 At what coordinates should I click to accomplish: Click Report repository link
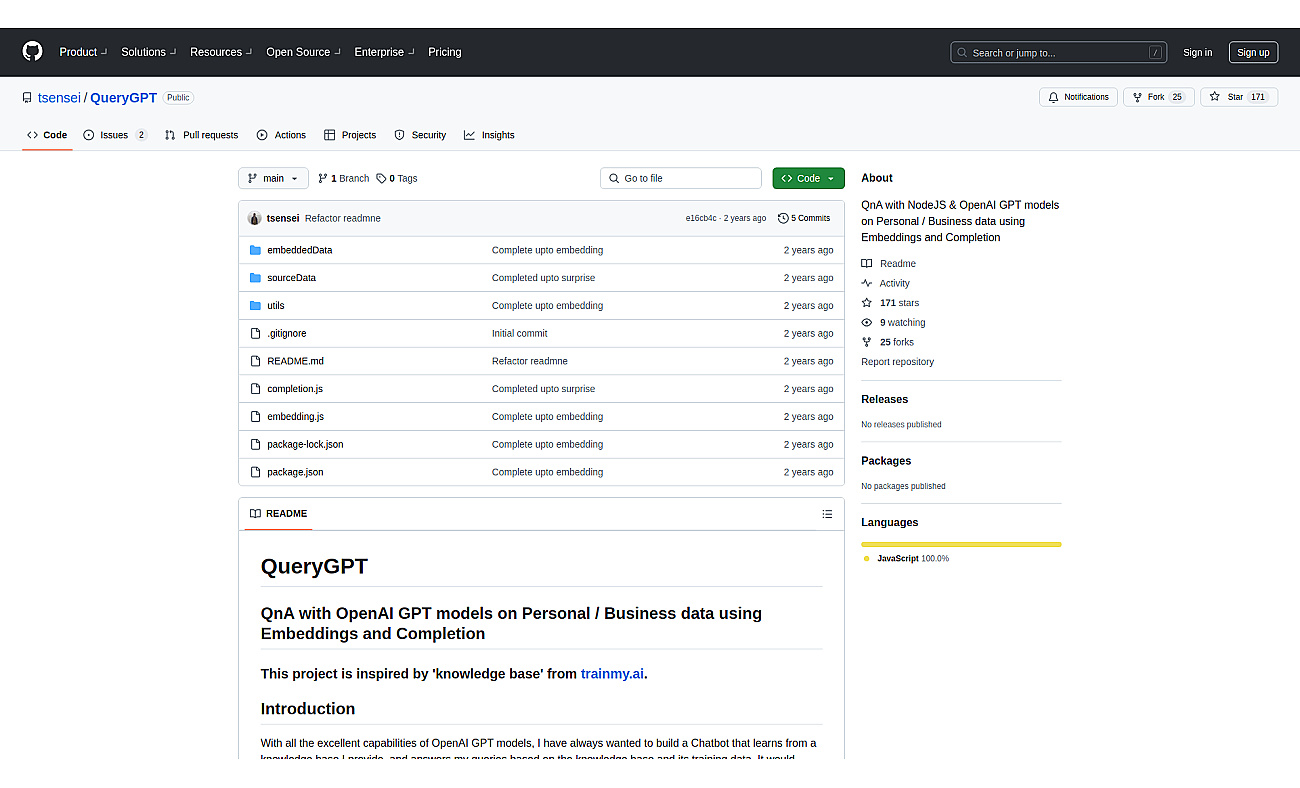[x=897, y=362]
